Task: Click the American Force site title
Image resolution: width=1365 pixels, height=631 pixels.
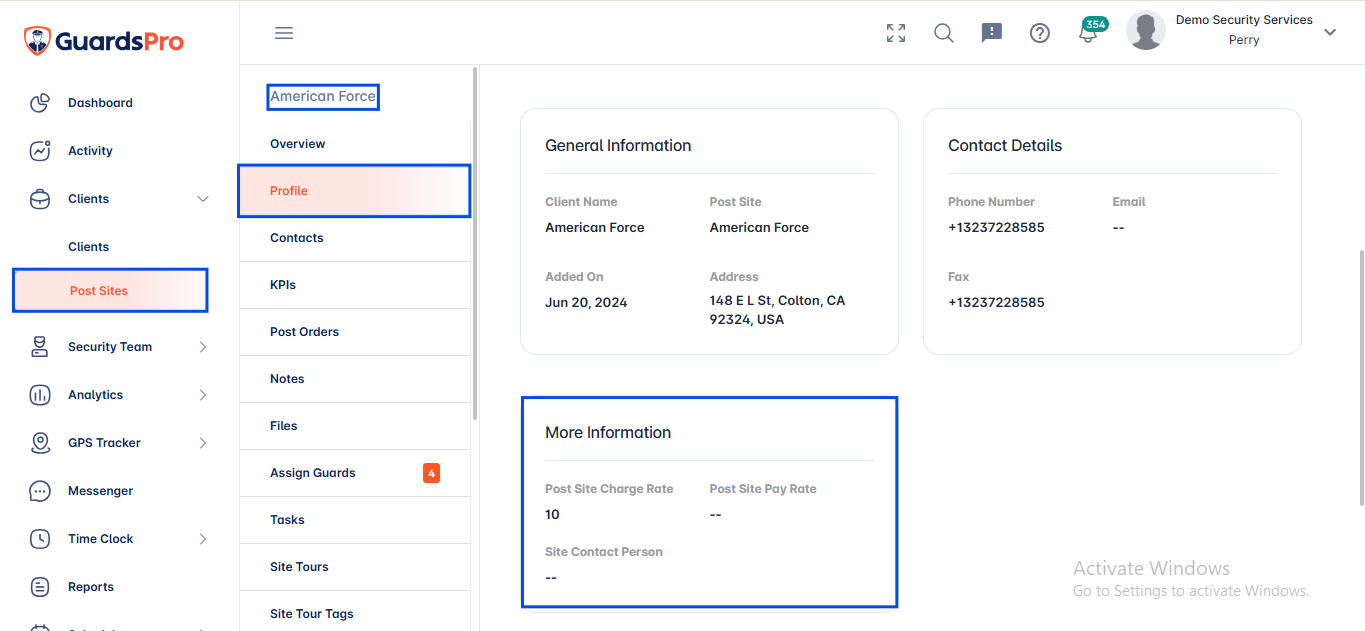Action: (x=323, y=97)
